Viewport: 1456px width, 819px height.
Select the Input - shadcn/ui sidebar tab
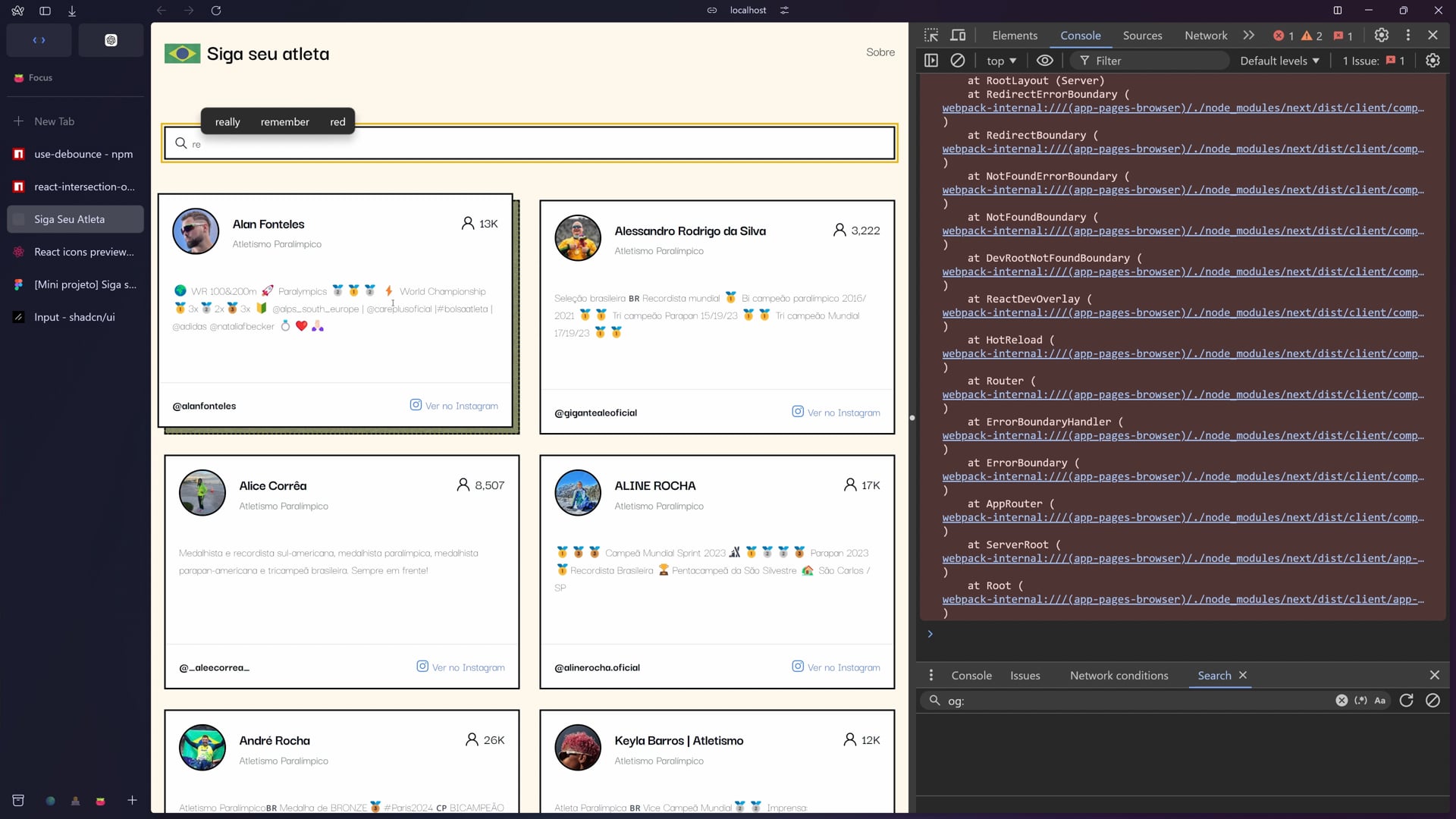[74, 317]
